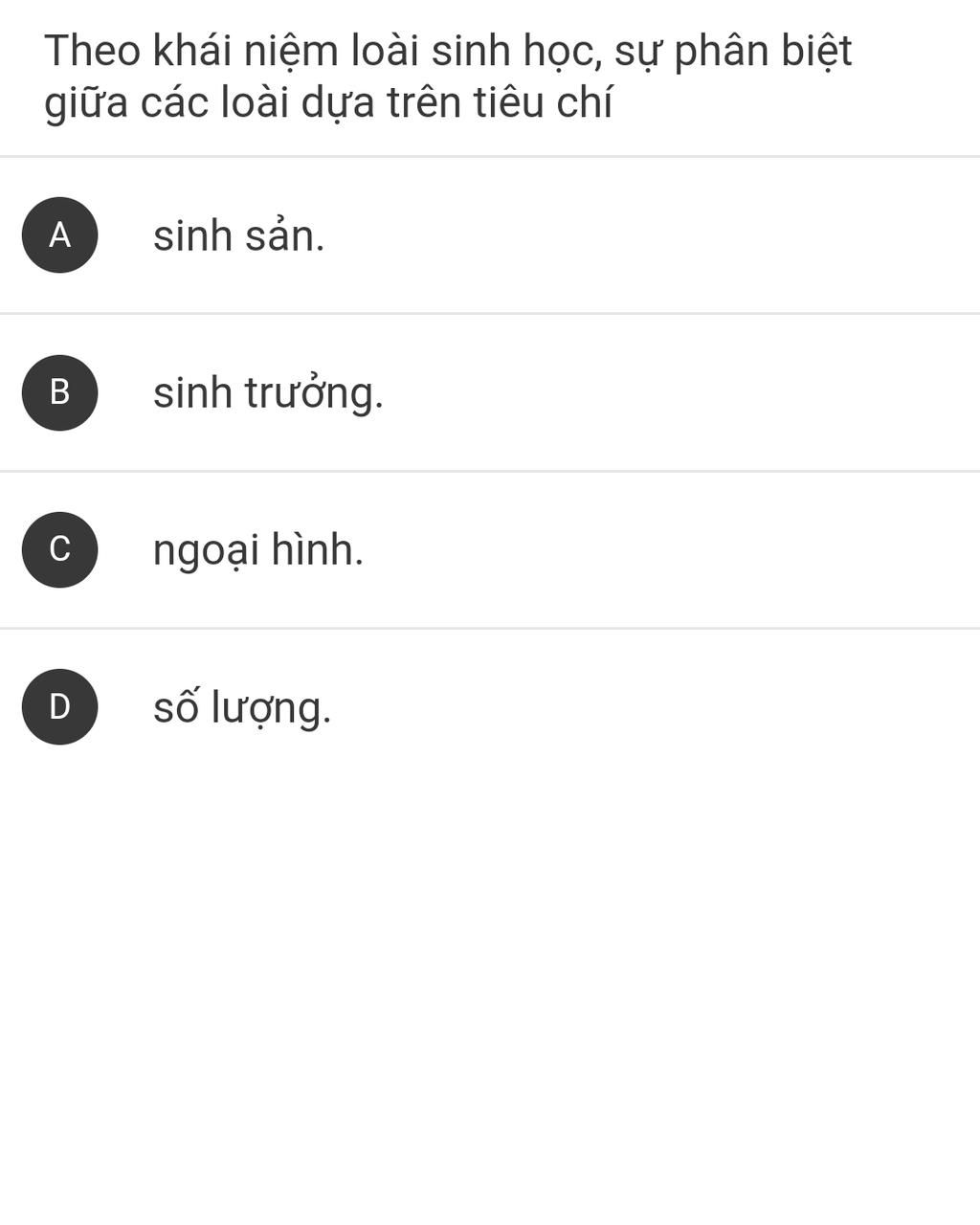The width and height of the screenshot is (980, 1225).
Task: Pick "ngoại hình" as the answer
Action: [258, 550]
